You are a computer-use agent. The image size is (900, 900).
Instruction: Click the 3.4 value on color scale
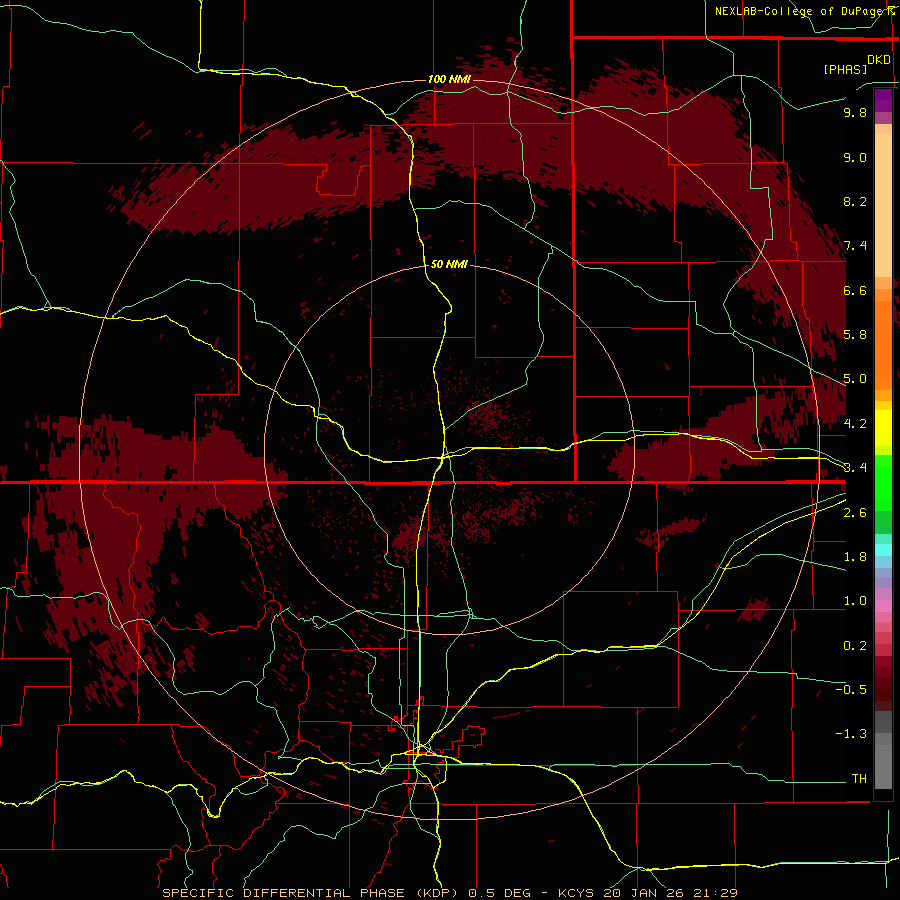pyautogui.click(x=855, y=468)
